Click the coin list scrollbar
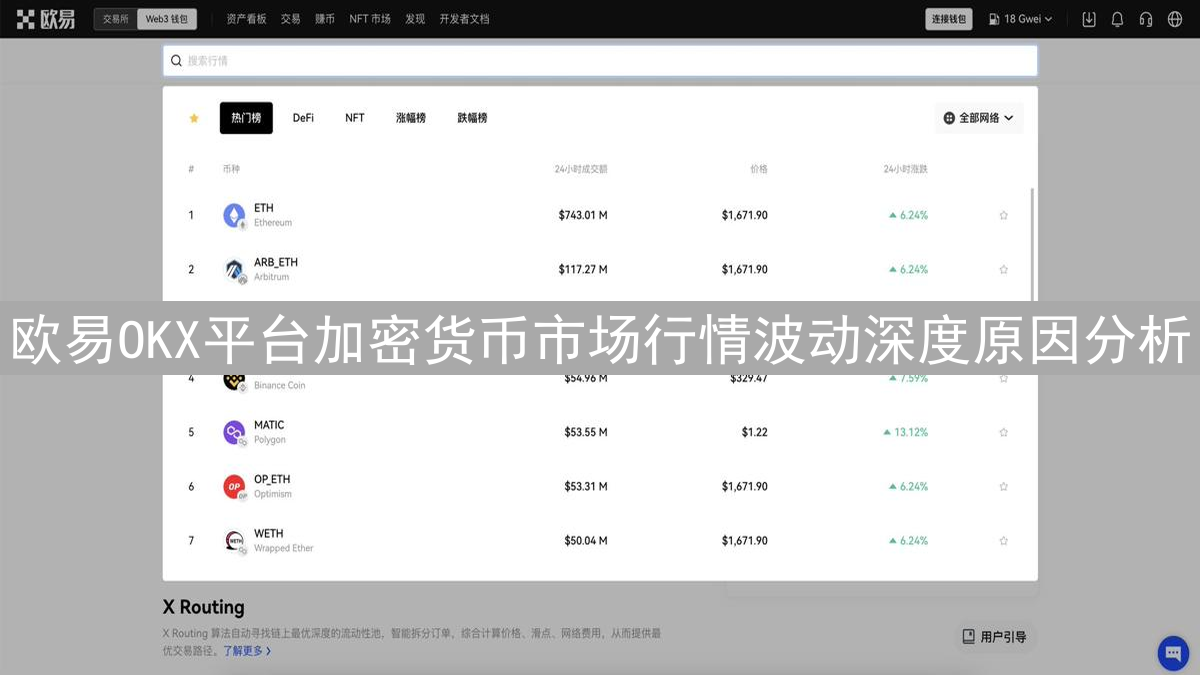Viewport: 1200px width, 675px height. coord(1031,243)
